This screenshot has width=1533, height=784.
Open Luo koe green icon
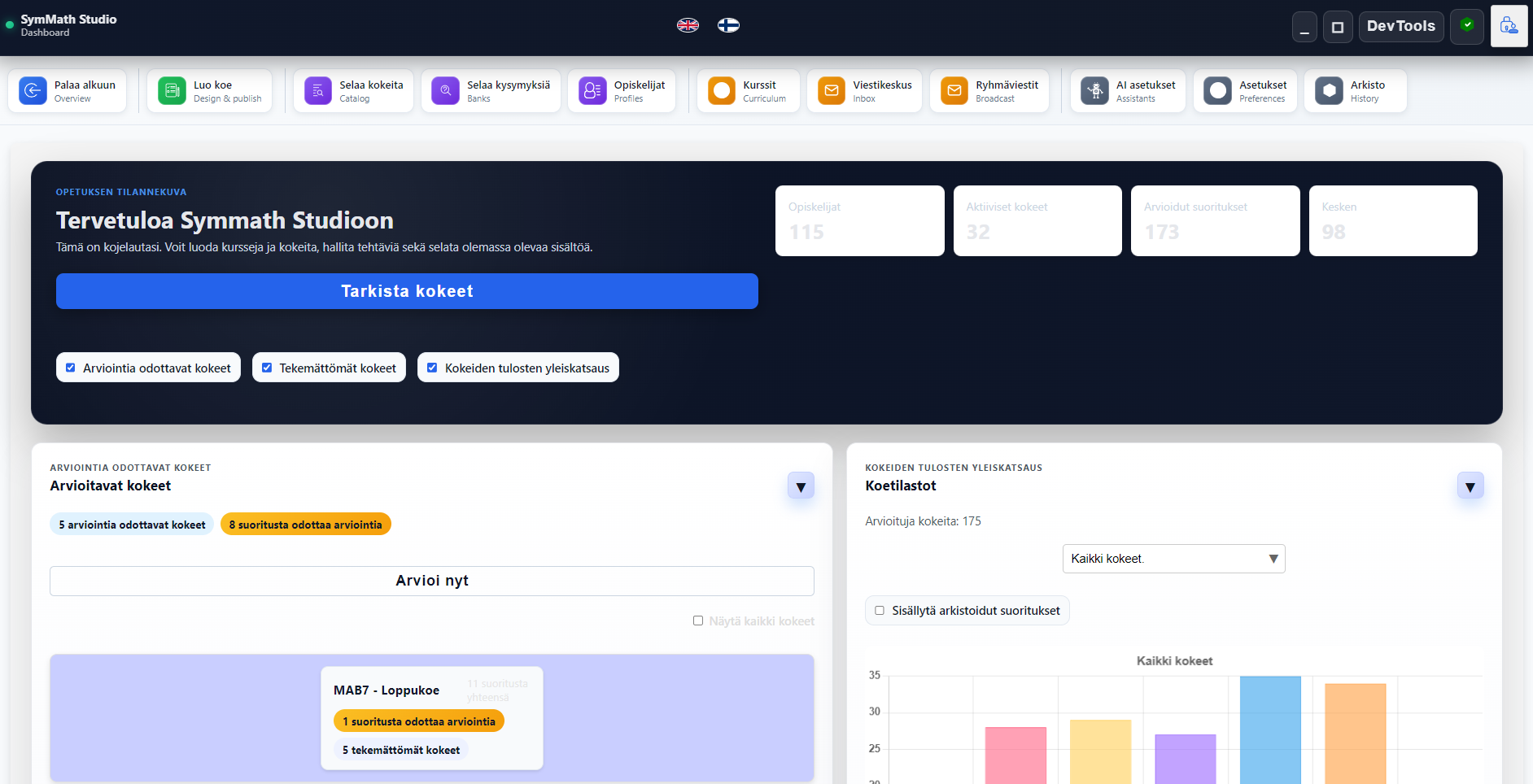[x=172, y=91]
